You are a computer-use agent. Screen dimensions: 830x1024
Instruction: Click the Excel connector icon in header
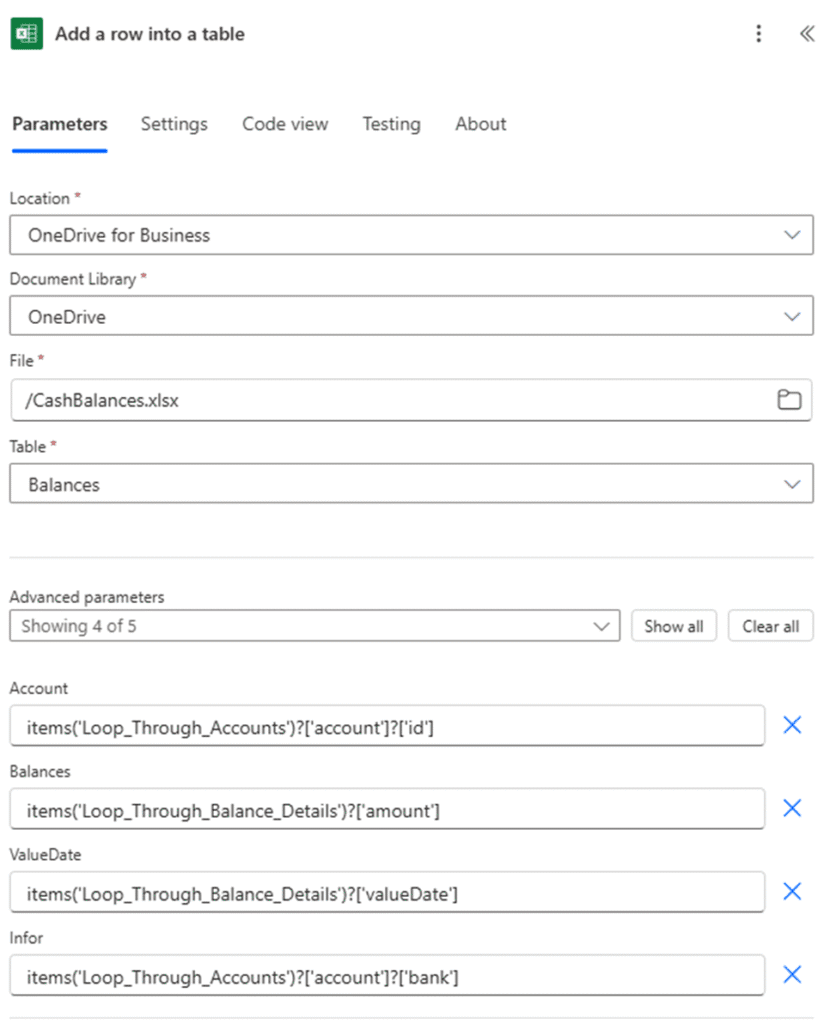(26, 34)
